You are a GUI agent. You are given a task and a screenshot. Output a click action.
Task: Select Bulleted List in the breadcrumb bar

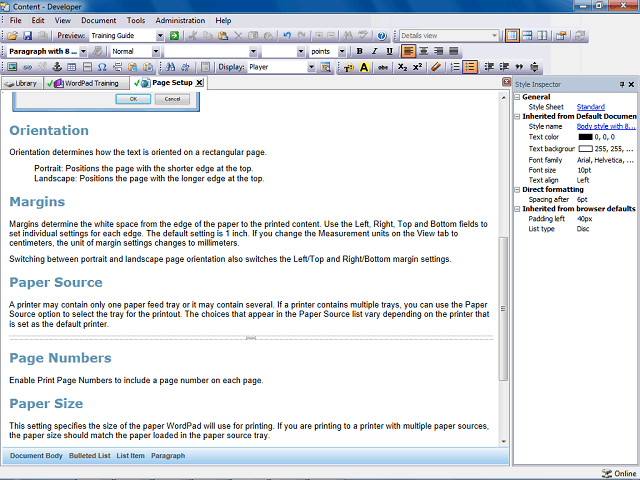pos(89,456)
